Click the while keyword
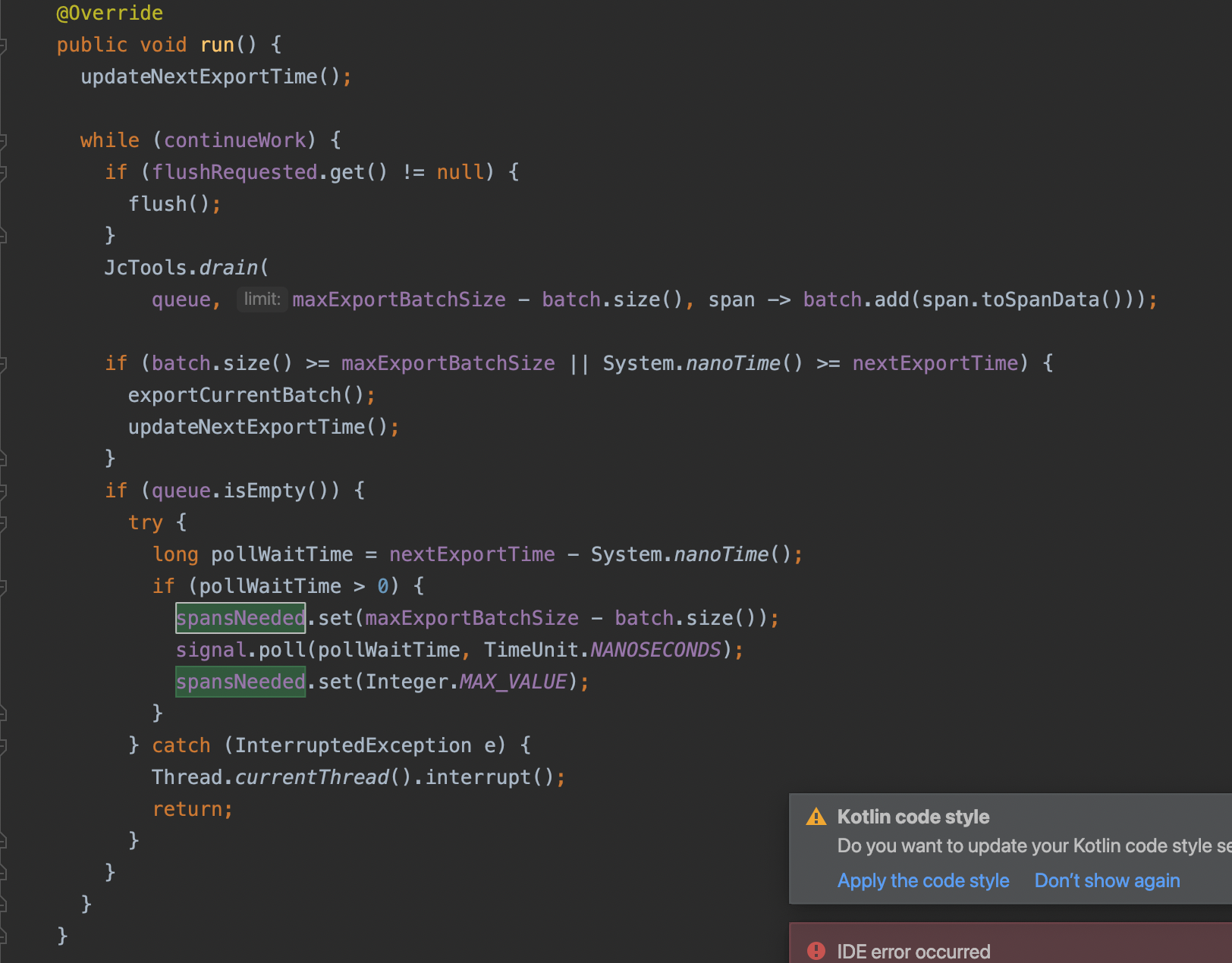Viewport: 1232px width, 963px height. point(110,140)
